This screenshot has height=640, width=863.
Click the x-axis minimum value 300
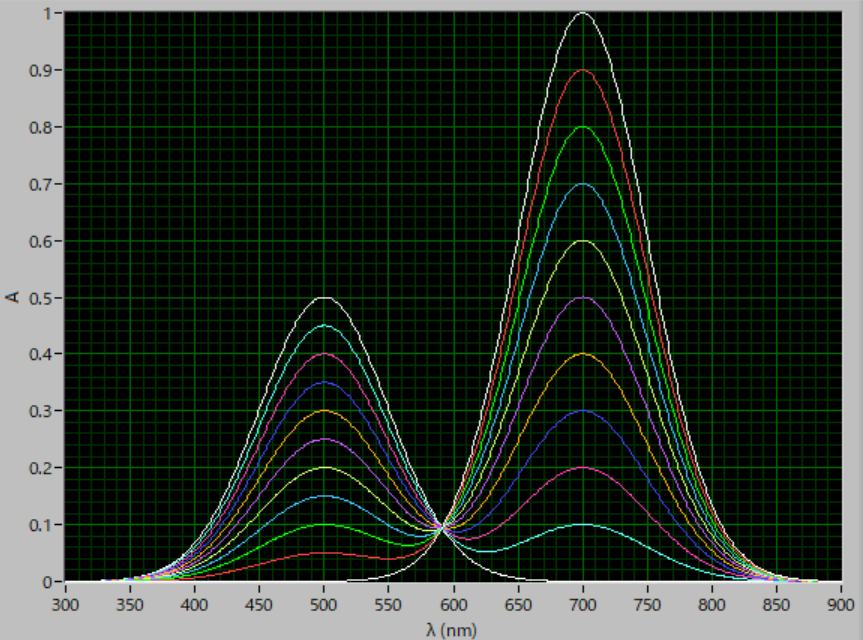(65, 604)
